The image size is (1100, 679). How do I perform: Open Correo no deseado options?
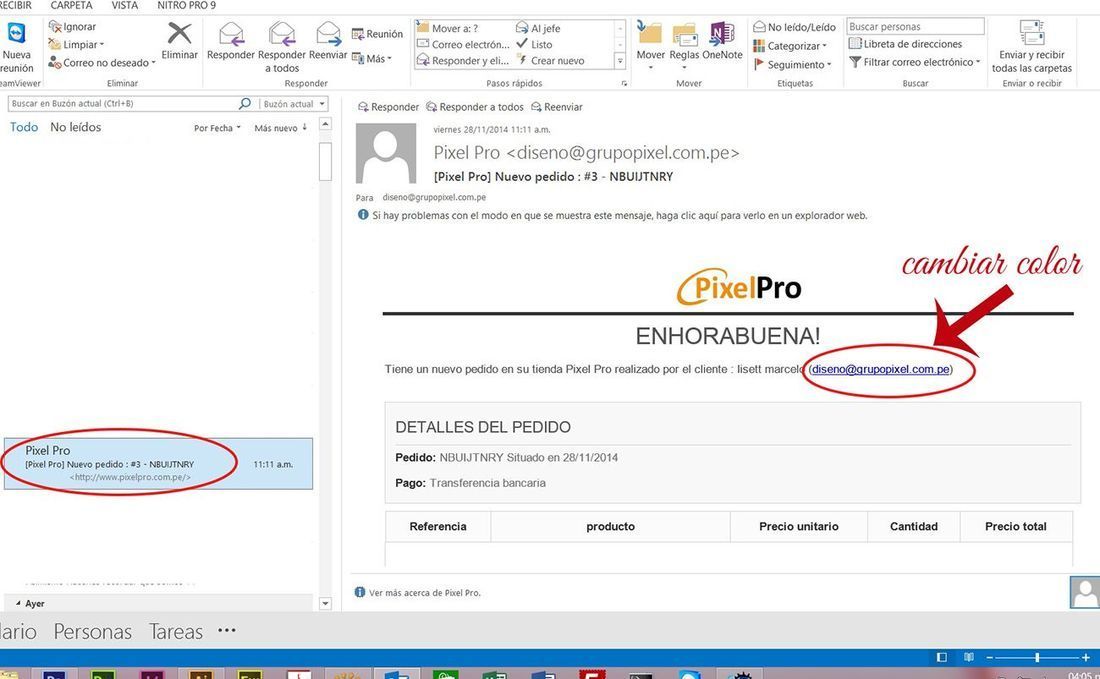102,62
